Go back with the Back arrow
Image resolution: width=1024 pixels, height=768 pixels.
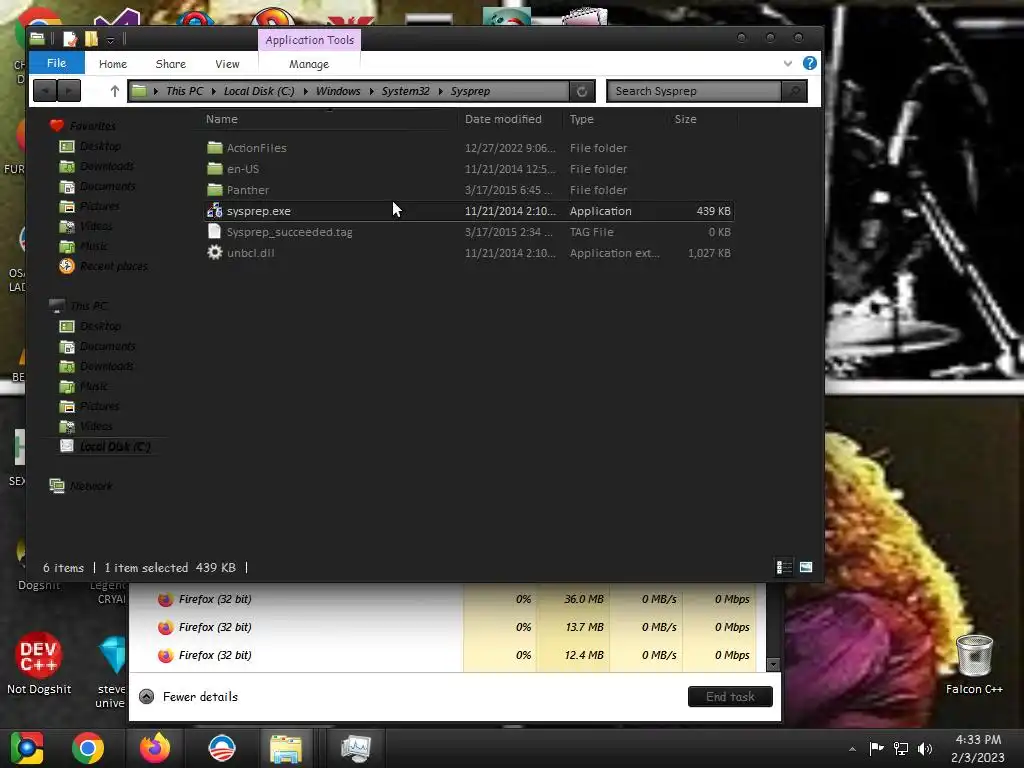pyautogui.click(x=45, y=91)
